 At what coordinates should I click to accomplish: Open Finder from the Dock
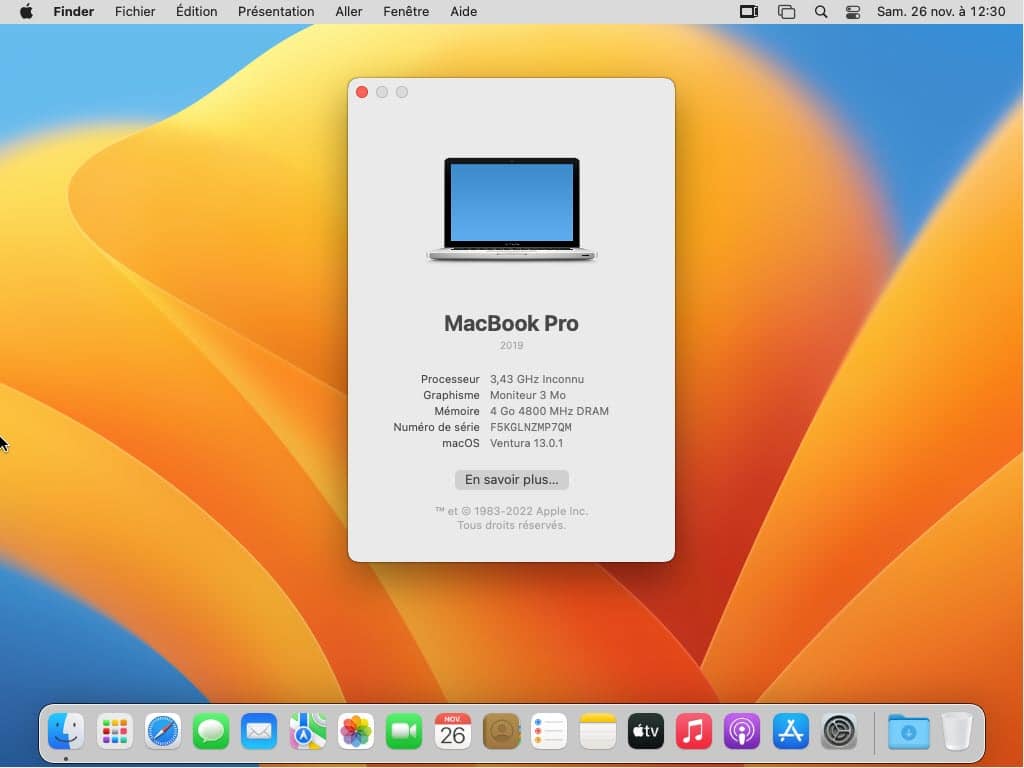coord(67,733)
